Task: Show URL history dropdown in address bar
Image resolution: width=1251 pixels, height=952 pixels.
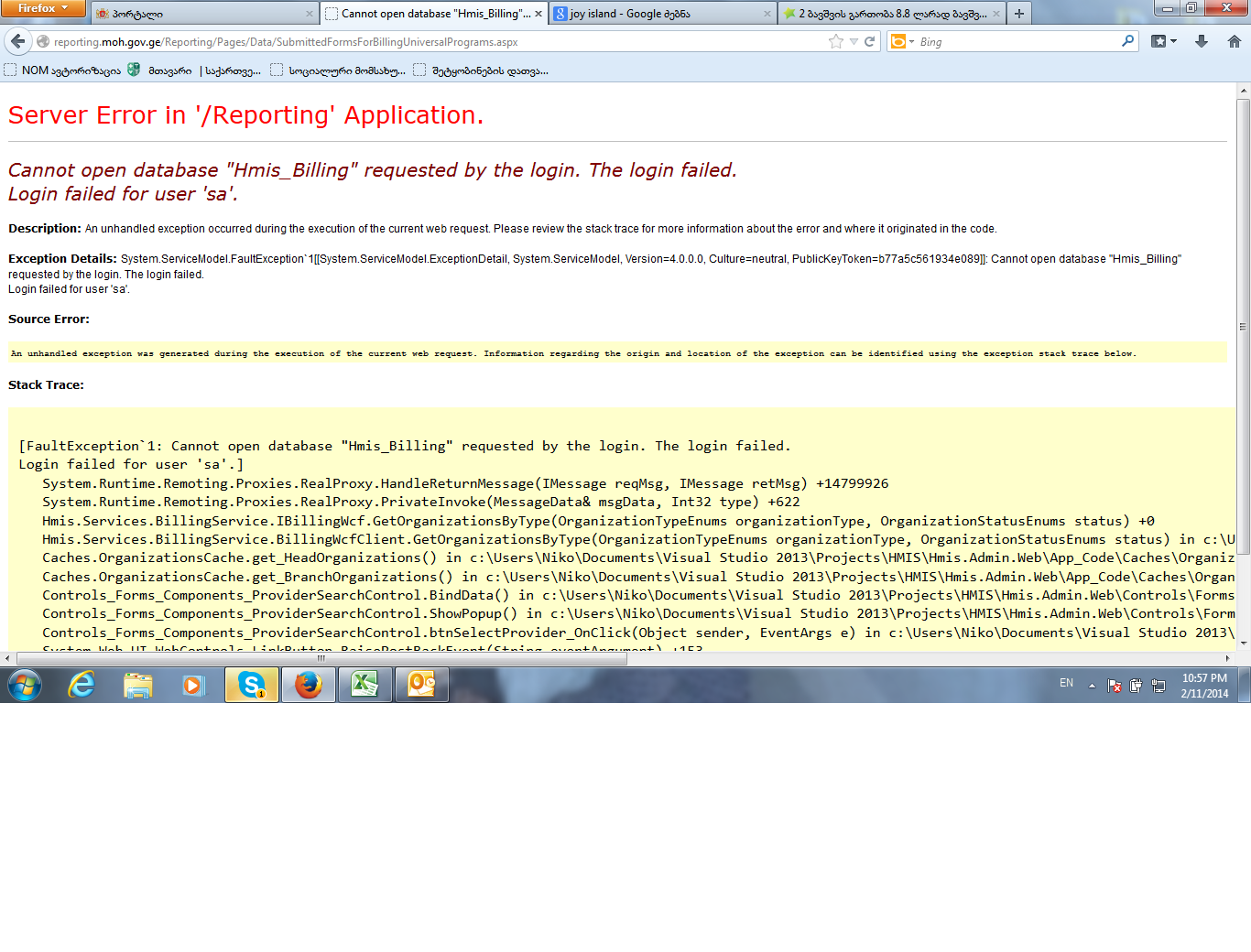Action: (854, 41)
